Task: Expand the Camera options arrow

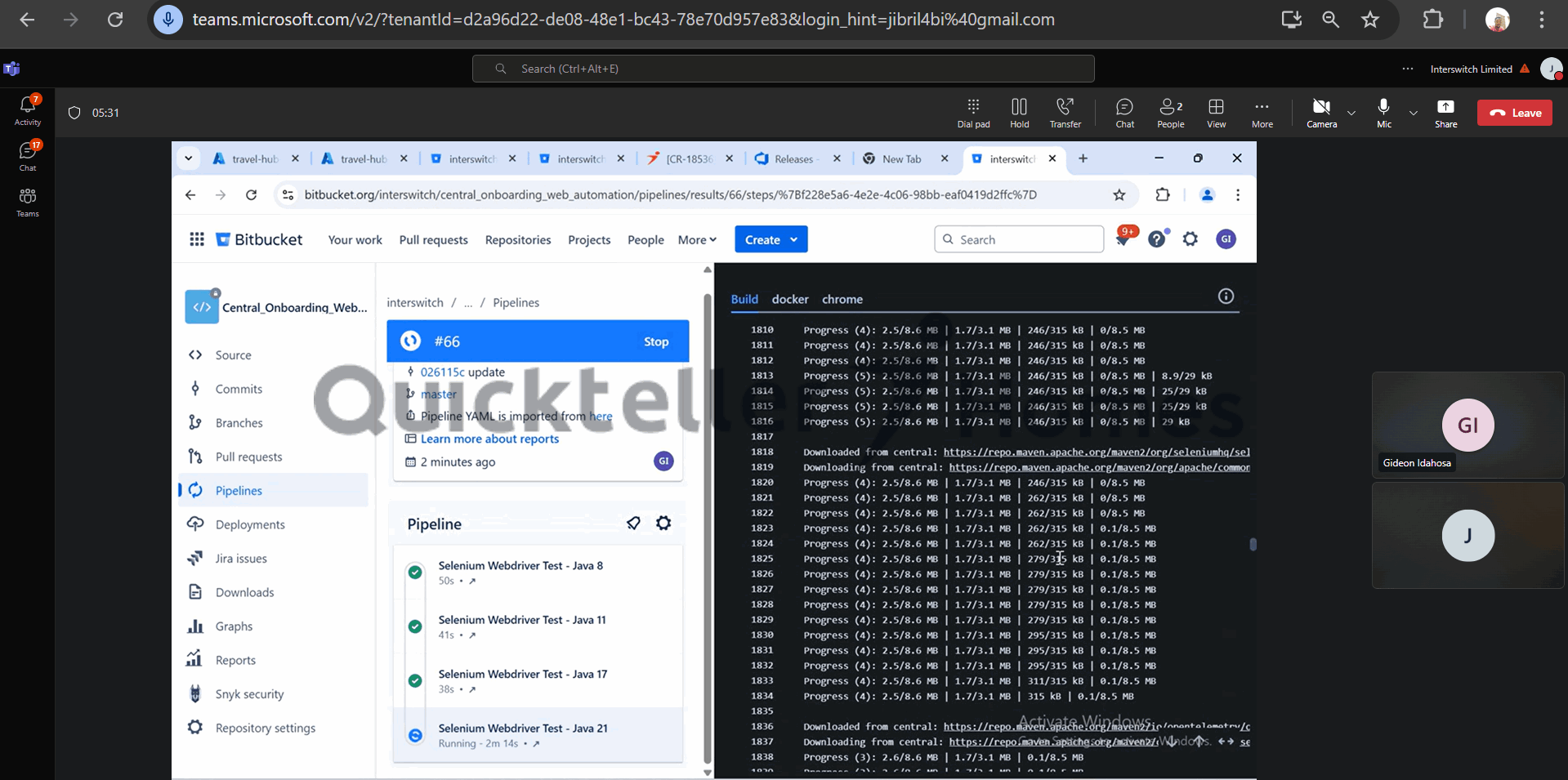Action: point(1351,113)
